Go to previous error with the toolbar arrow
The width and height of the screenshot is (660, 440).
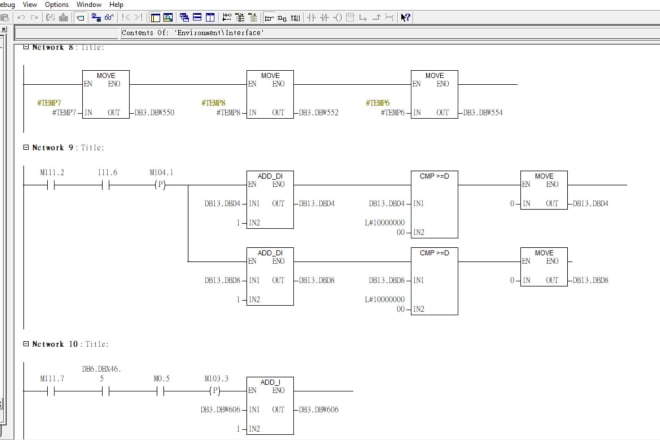(x=126, y=17)
